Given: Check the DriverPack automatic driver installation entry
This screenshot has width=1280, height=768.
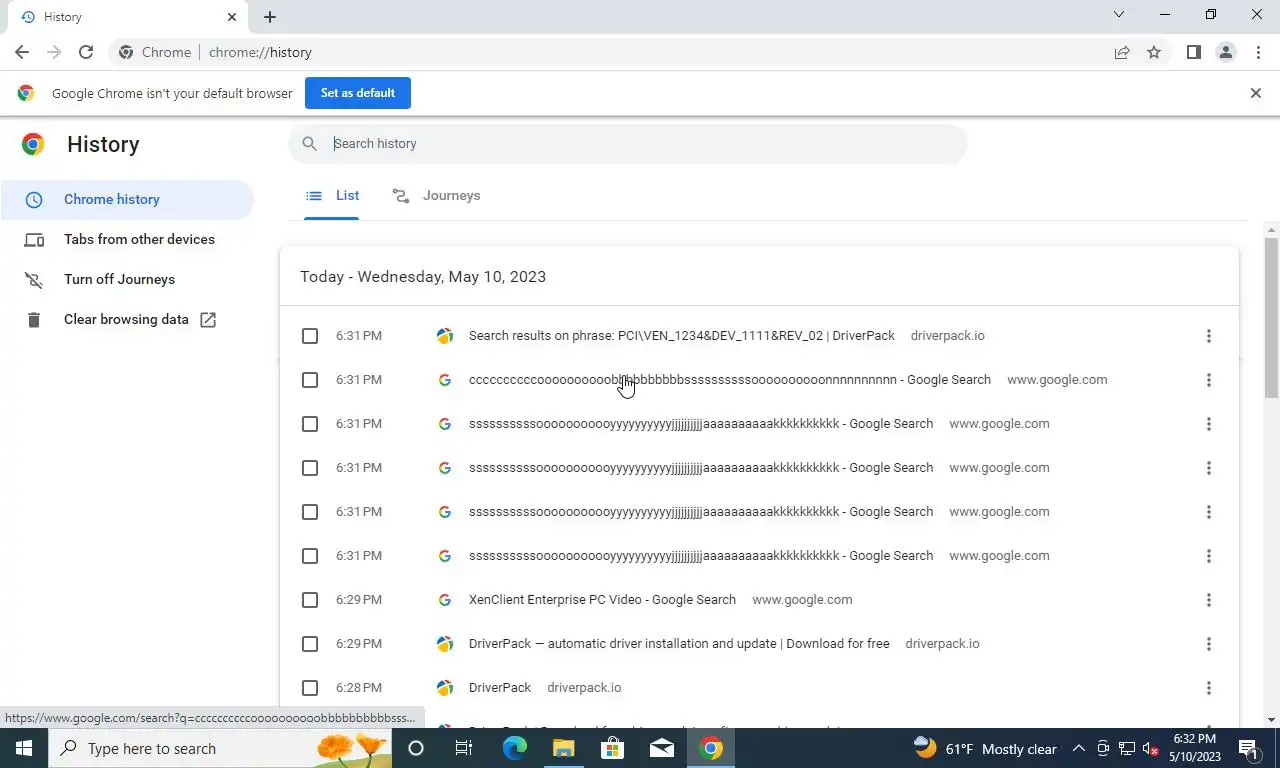Looking at the screenshot, I should [x=310, y=644].
